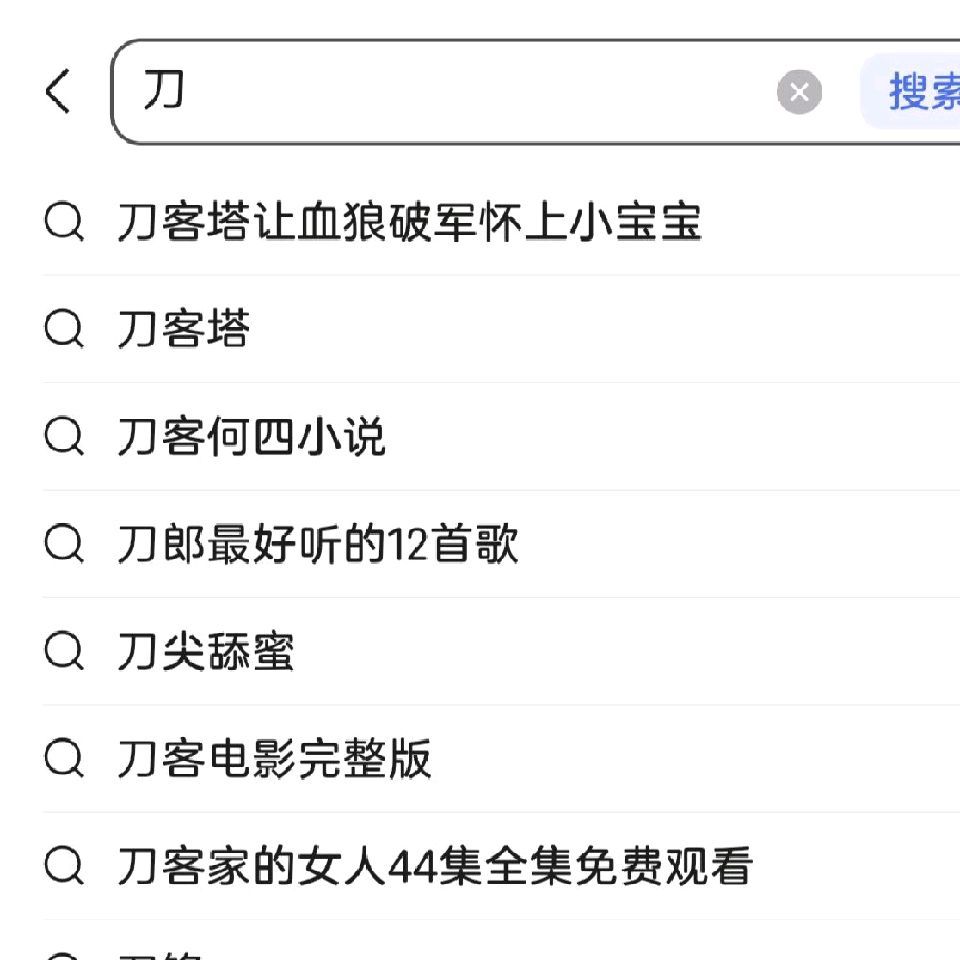Click the search icon of the bottom cut-off suggestion

click(64, 956)
